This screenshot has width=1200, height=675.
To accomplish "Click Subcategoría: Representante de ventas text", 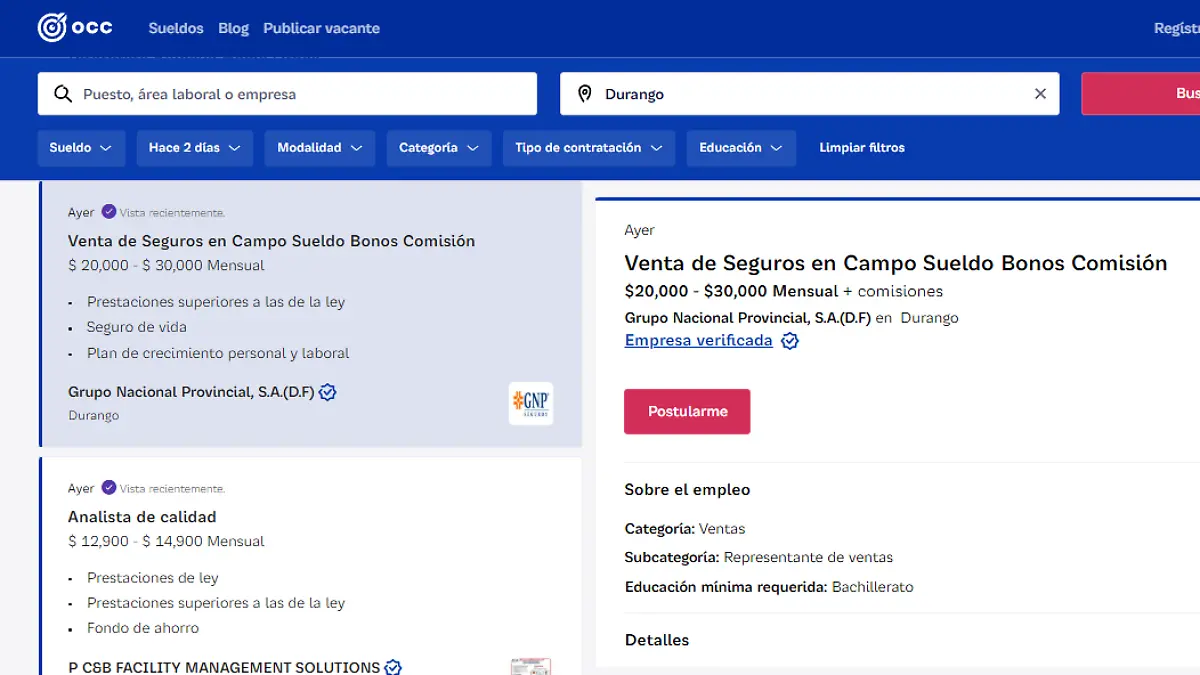I will click(759, 557).
